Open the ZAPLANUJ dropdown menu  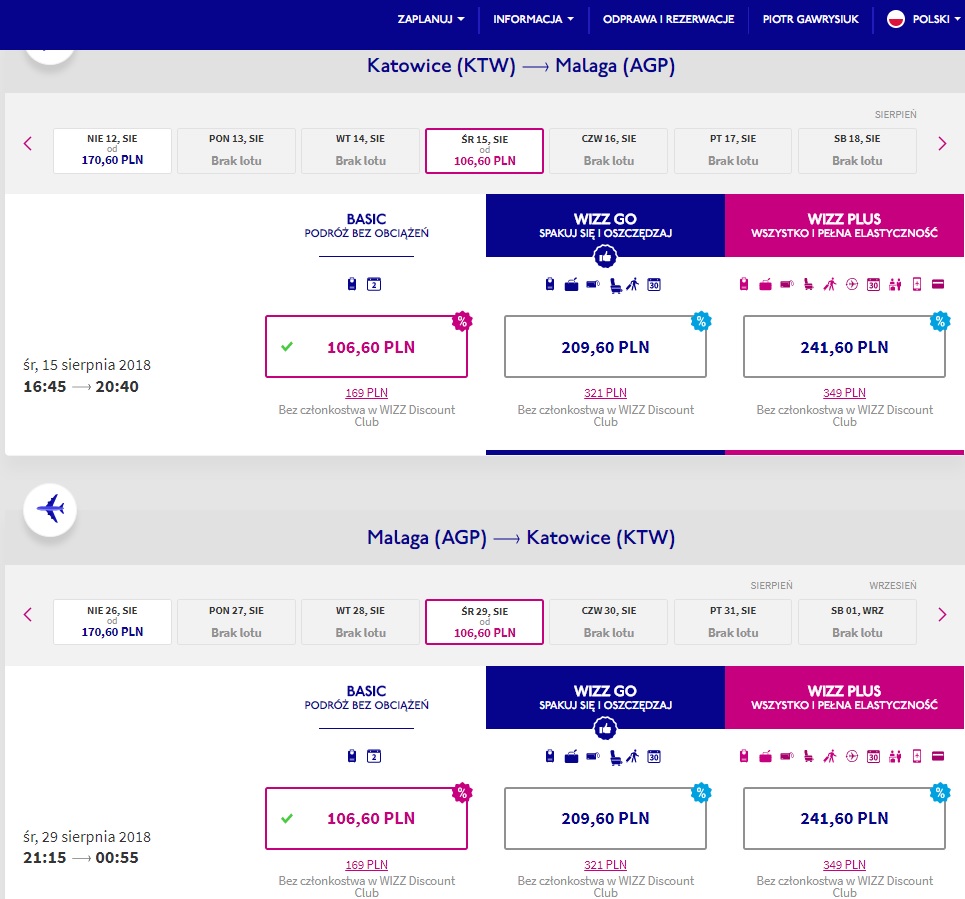[431, 19]
